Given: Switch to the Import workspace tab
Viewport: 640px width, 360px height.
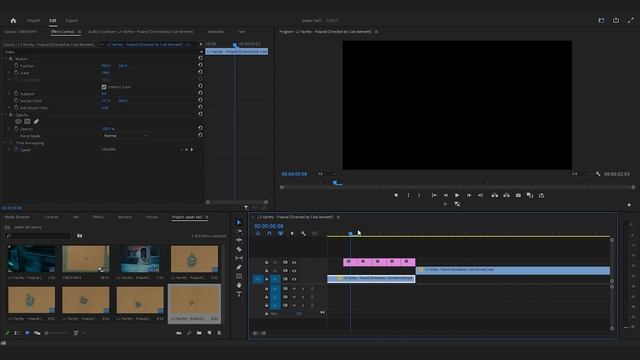Looking at the screenshot, I should click(x=33, y=20).
